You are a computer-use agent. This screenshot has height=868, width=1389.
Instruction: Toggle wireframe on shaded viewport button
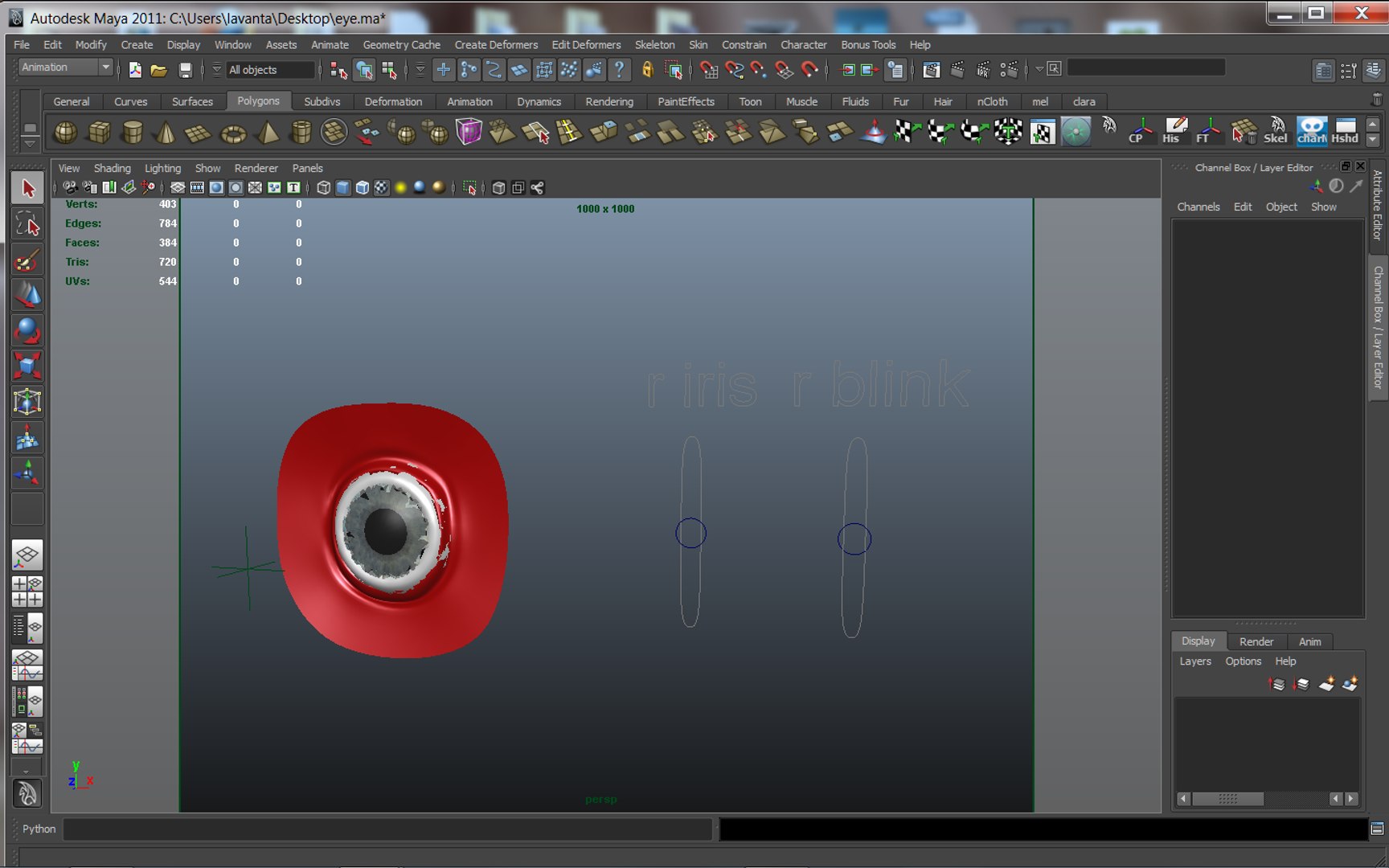pyautogui.click(x=363, y=188)
